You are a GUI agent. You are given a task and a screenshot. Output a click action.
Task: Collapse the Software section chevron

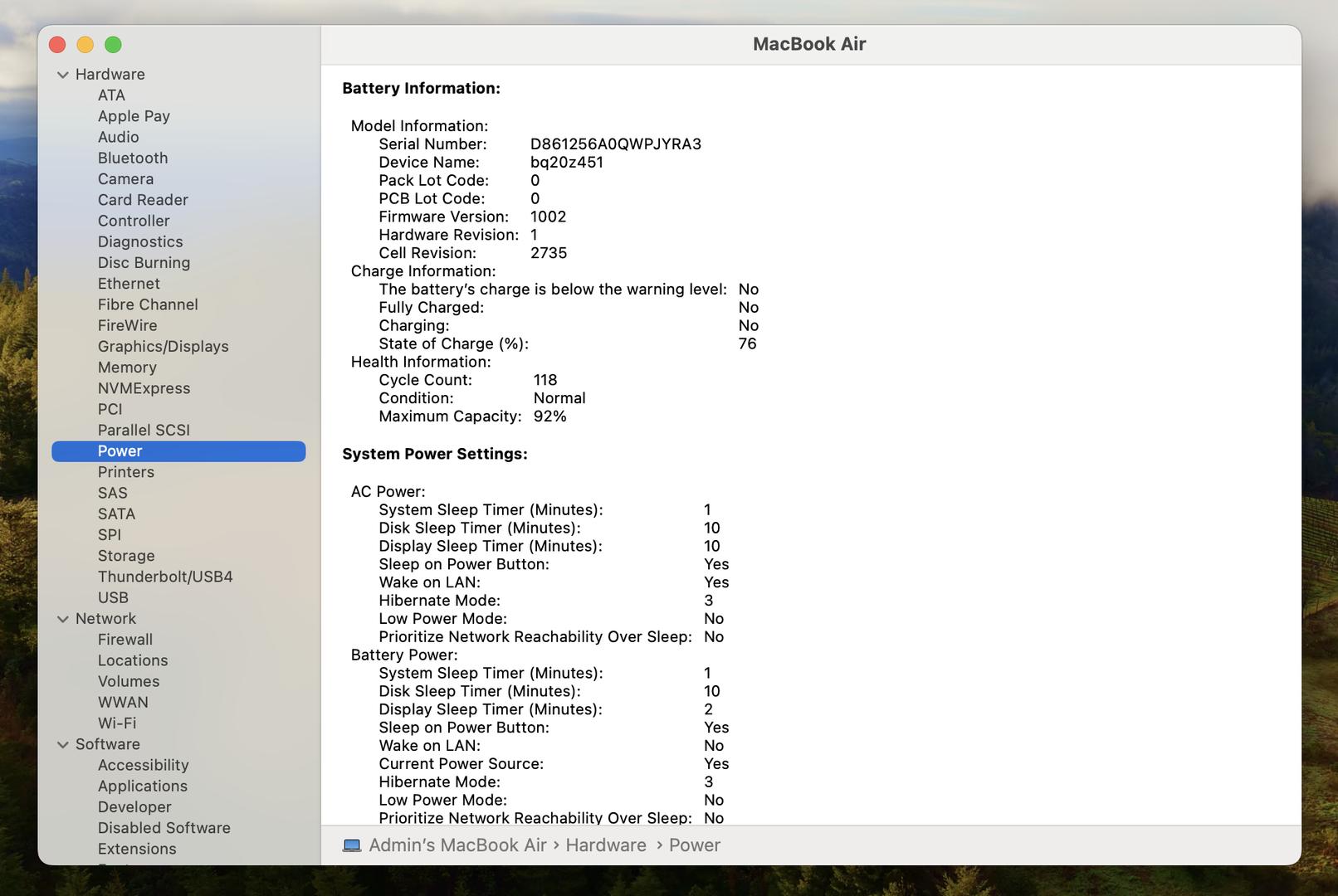(x=62, y=745)
